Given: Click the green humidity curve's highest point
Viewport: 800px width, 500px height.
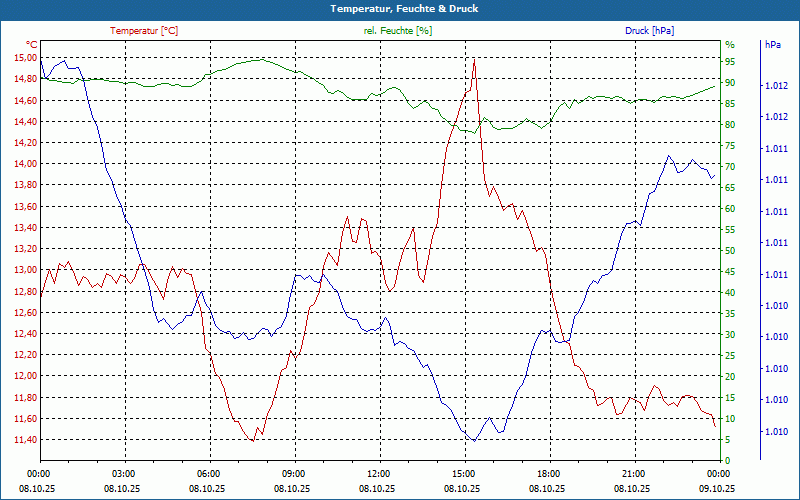Looking at the screenshot, I should [x=262, y=59].
